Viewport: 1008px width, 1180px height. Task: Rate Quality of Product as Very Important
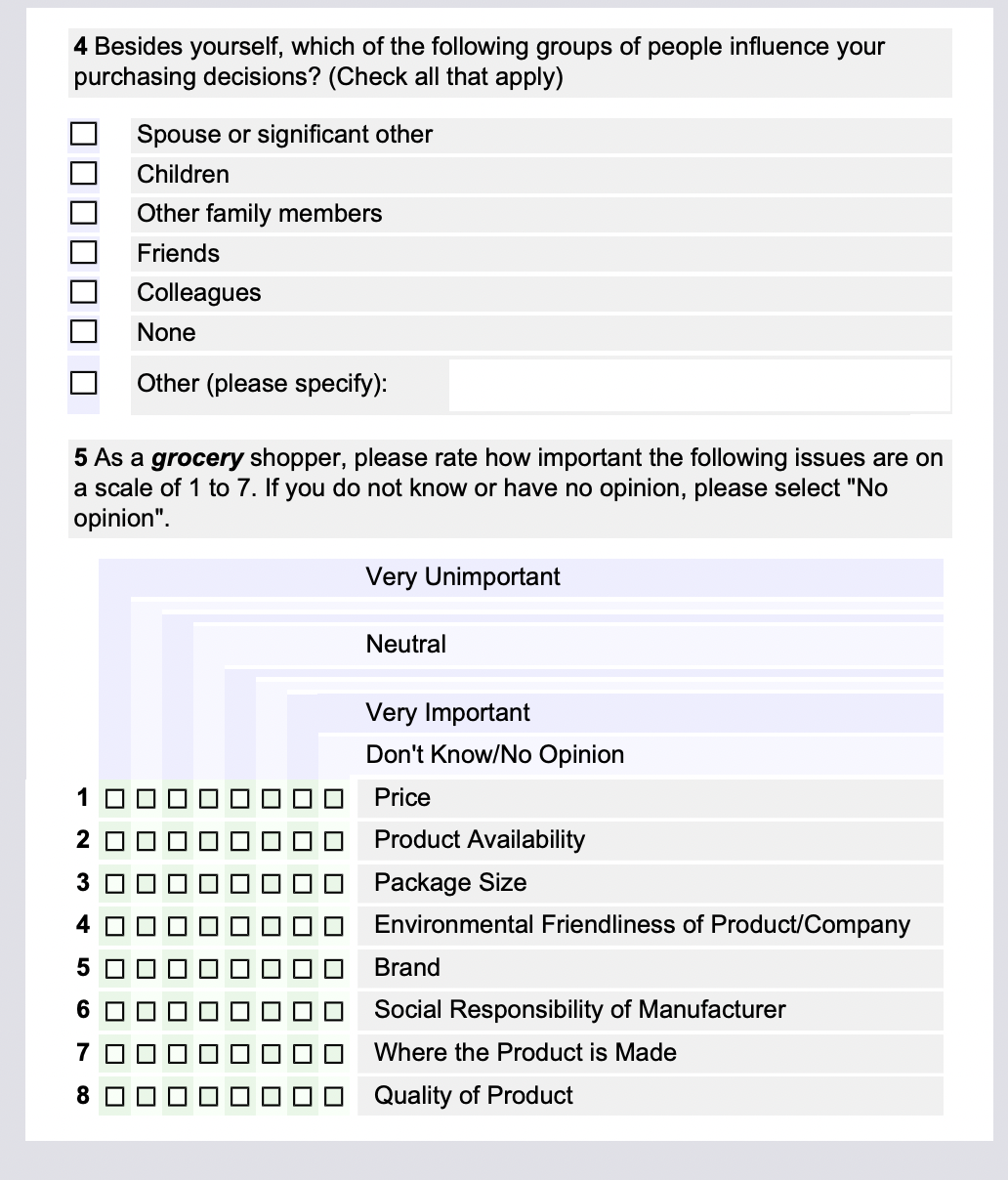[x=303, y=1095]
